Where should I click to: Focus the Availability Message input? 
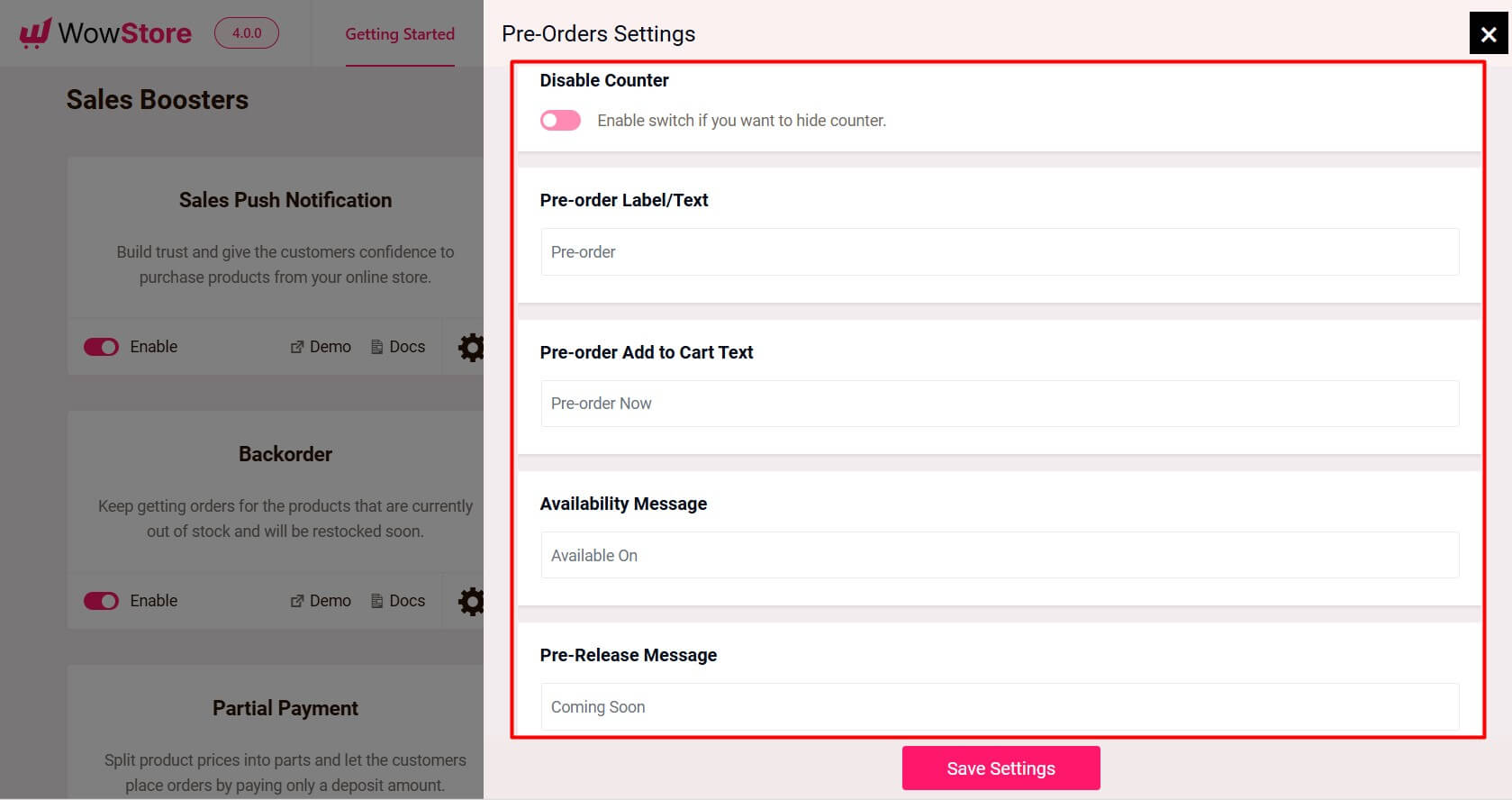(x=999, y=555)
